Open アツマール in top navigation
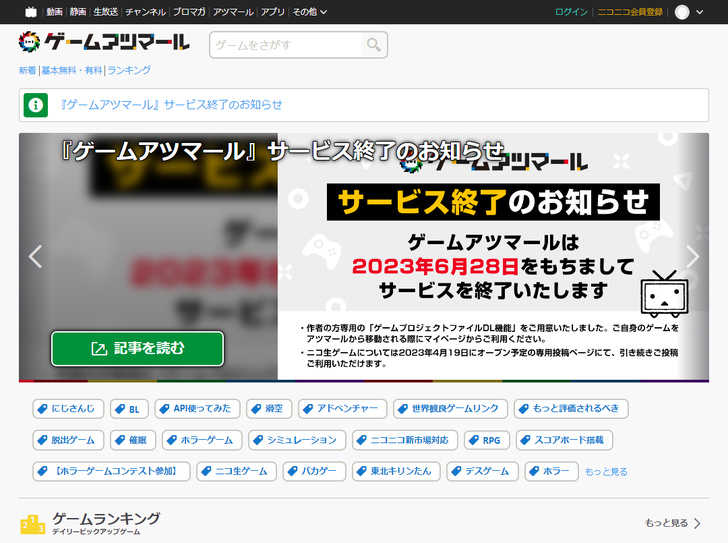This screenshot has width=728, height=543. 233,12
